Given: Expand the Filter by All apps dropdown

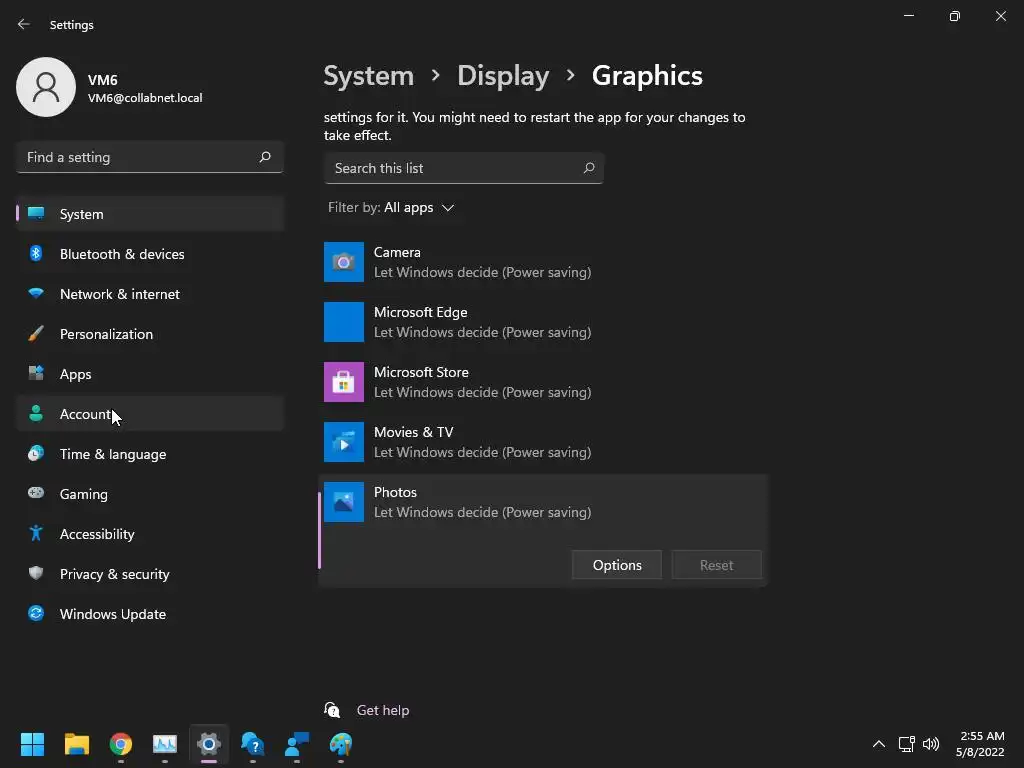Looking at the screenshot, I should coord(391,208).
